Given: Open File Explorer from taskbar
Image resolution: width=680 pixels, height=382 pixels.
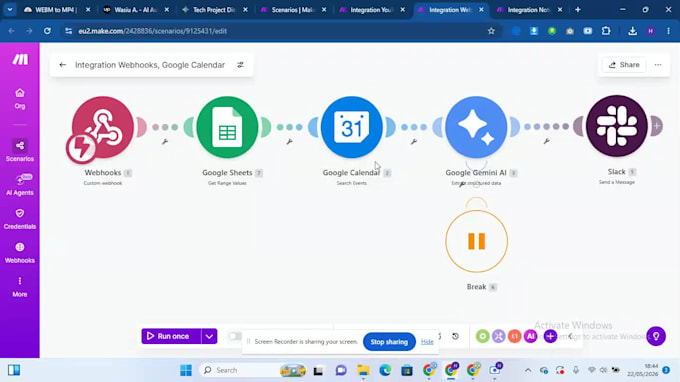Looking at the screenshot, I should [363, 370].
